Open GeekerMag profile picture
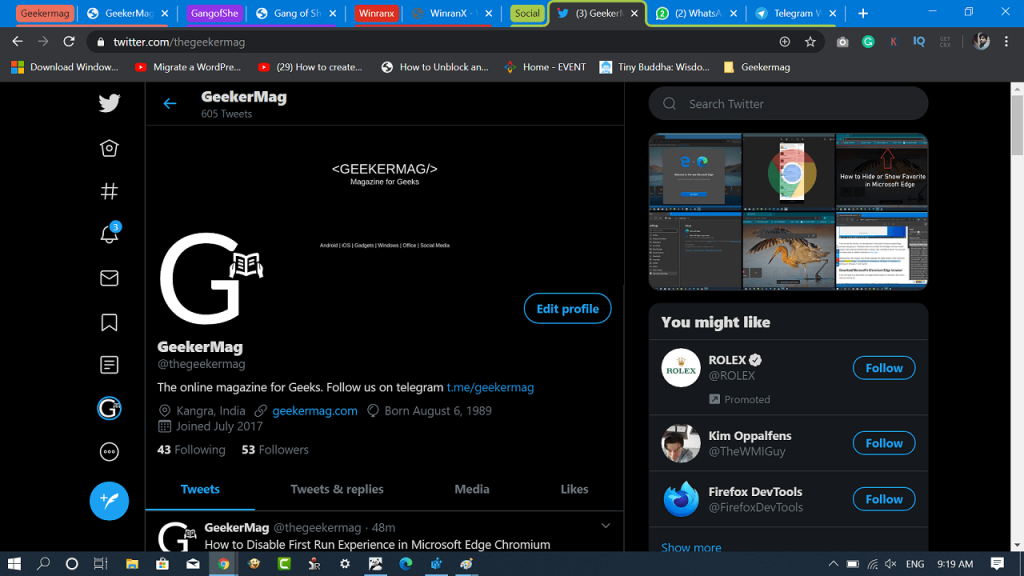 pos(212,278)
